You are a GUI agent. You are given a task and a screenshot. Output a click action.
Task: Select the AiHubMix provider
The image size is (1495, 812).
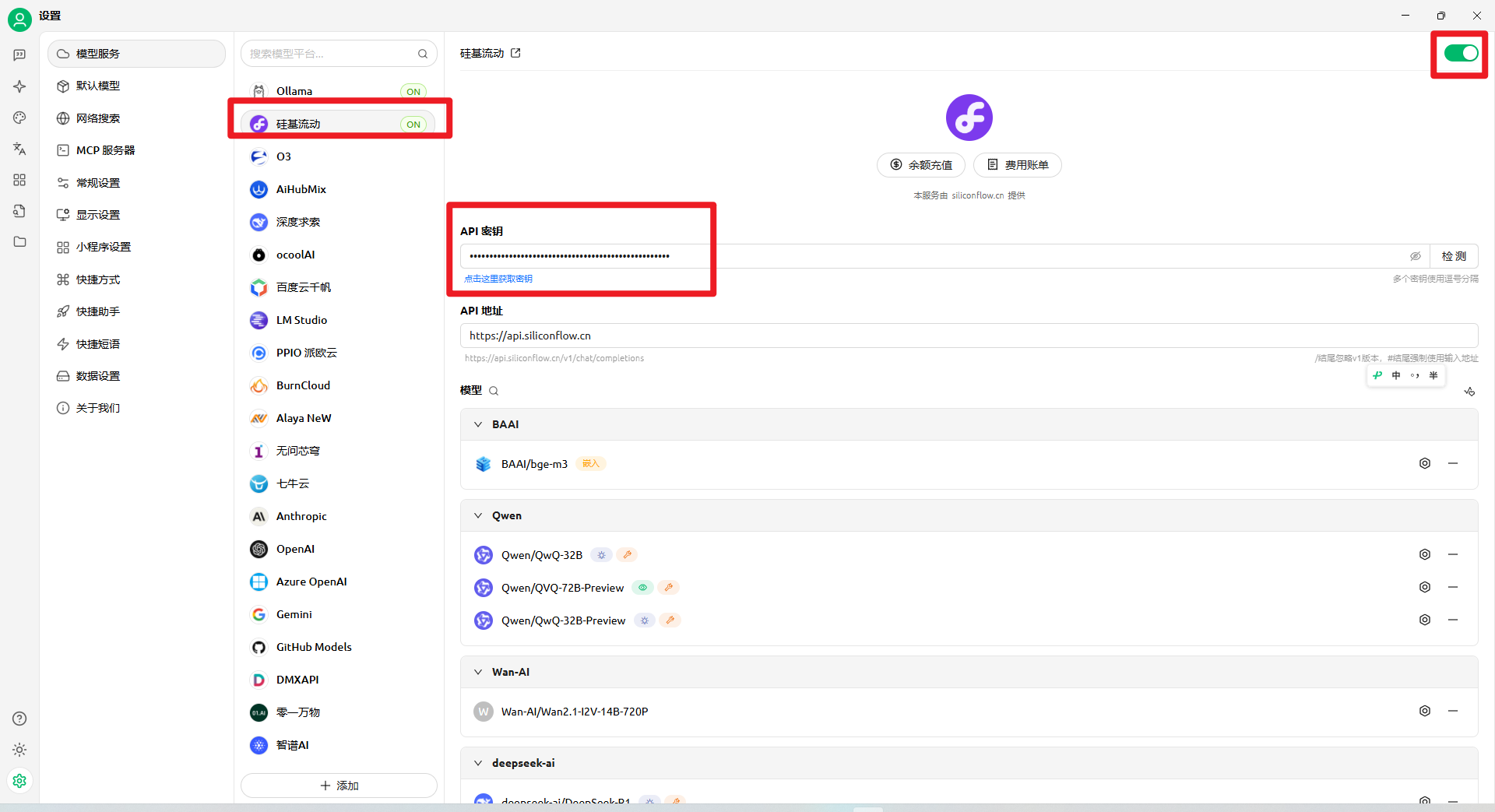[339, 189]
